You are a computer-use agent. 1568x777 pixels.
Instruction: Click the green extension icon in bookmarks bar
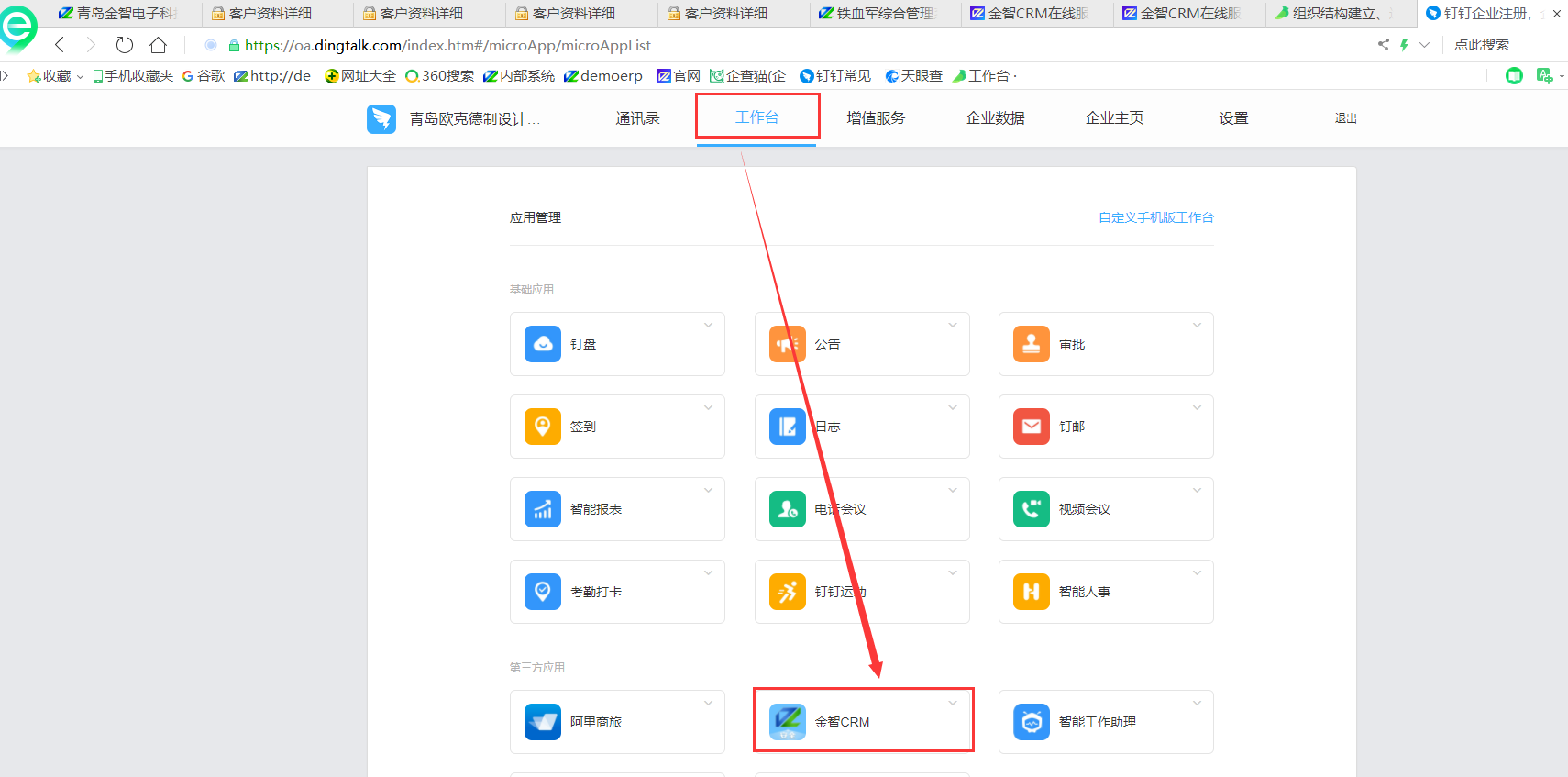coord(1514,75)
